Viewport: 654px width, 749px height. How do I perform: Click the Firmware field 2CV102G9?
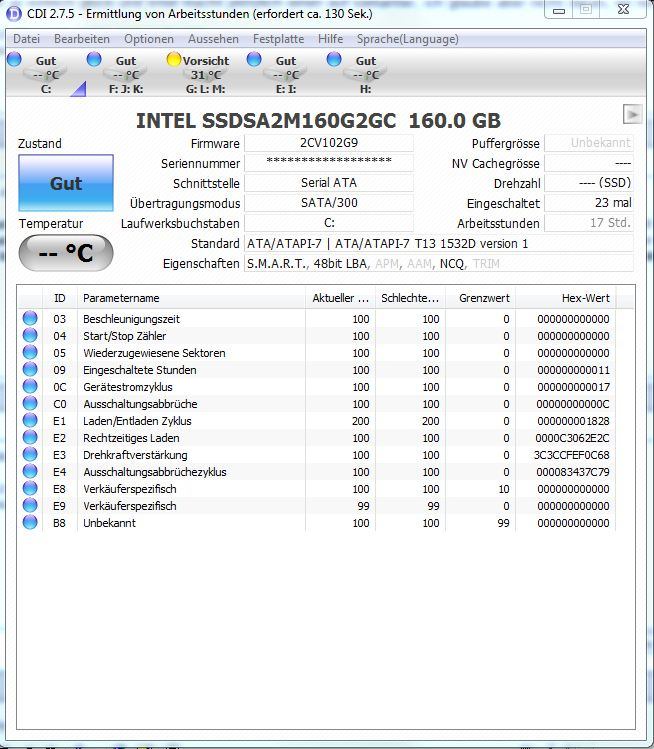point(329,143)
